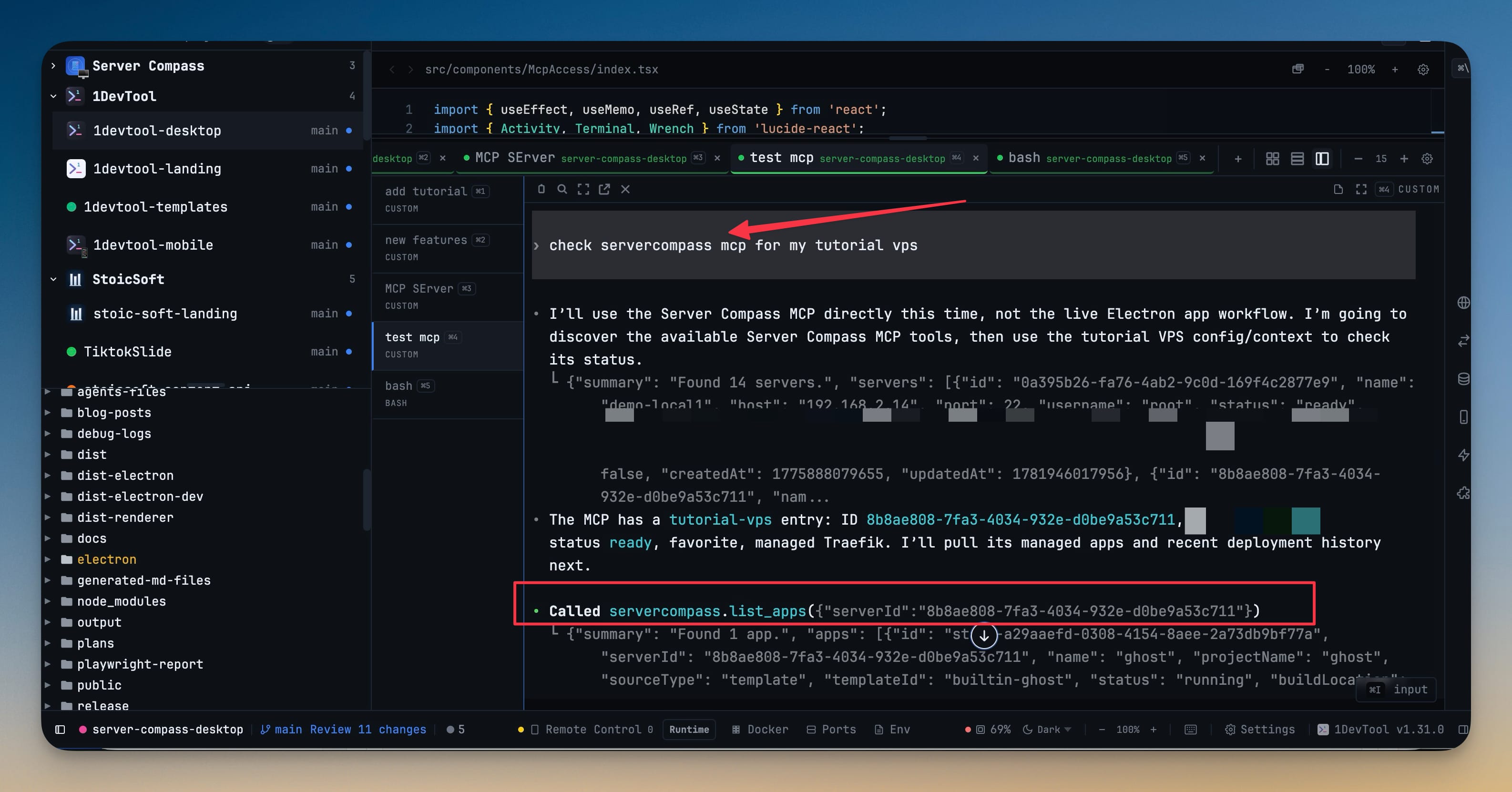Expand the blog-posts folder
The height and width of the screenshot is (792, 1512).
[x=48, y=412]
